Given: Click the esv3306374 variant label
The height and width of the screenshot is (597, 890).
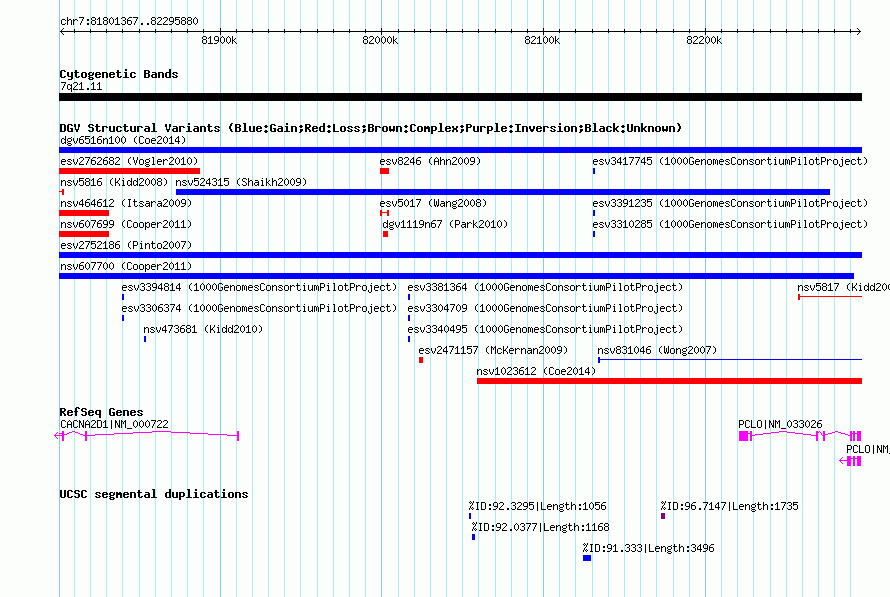Looking at the screenshot, I should point(259,308).
